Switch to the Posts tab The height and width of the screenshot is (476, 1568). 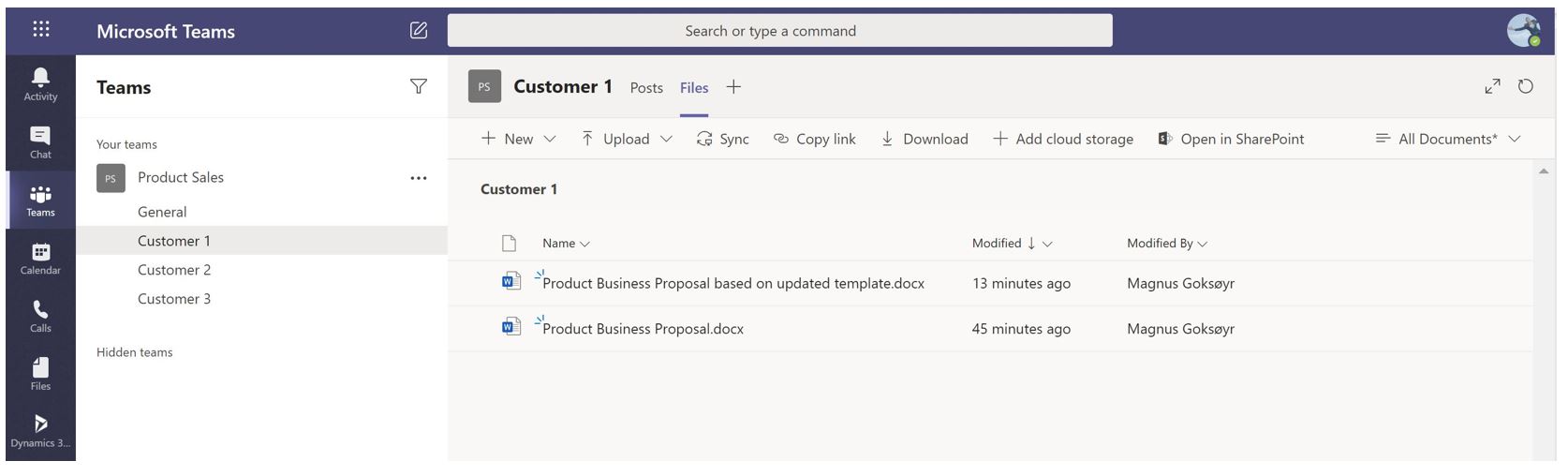tap(646, 87)
